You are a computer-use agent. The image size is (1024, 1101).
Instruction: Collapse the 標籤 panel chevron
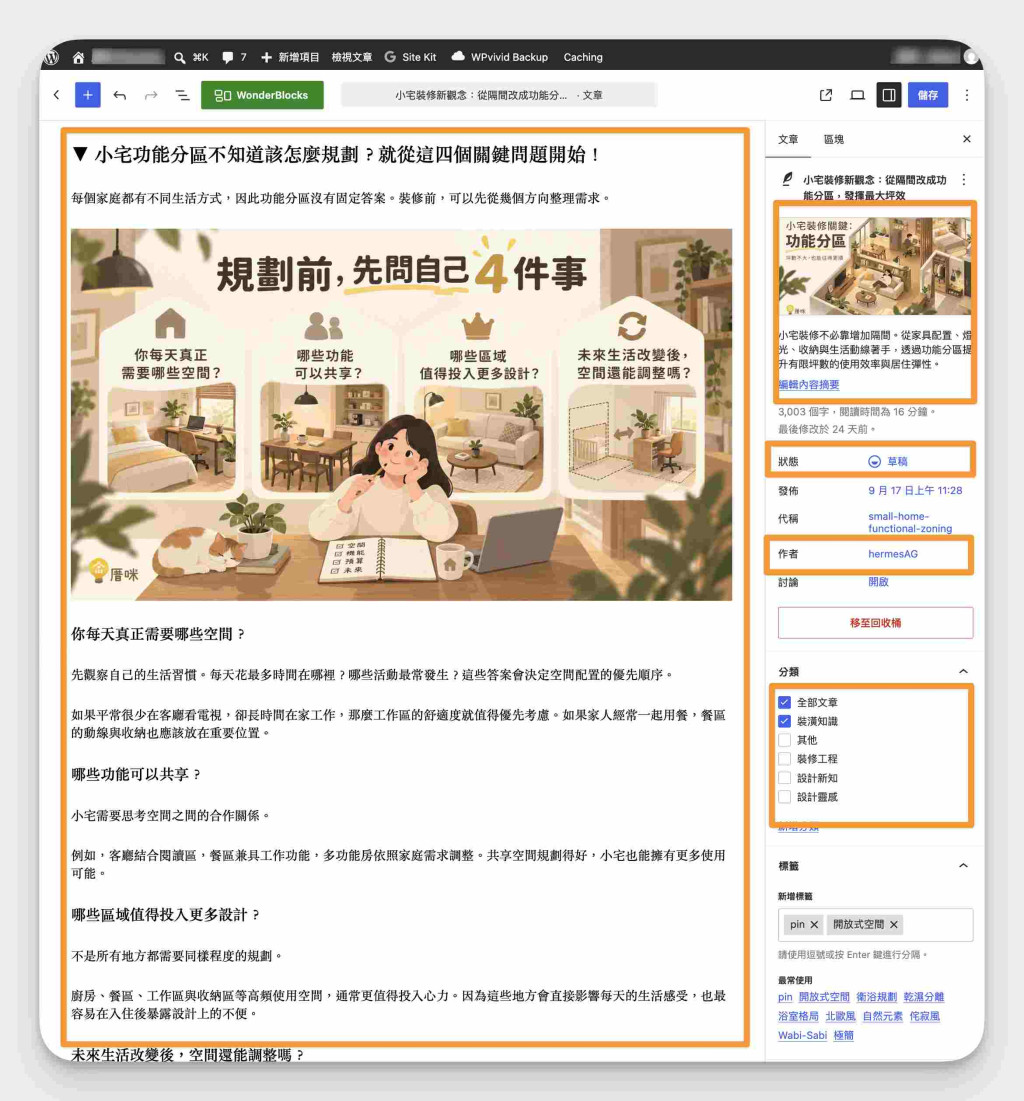point(963,866)
